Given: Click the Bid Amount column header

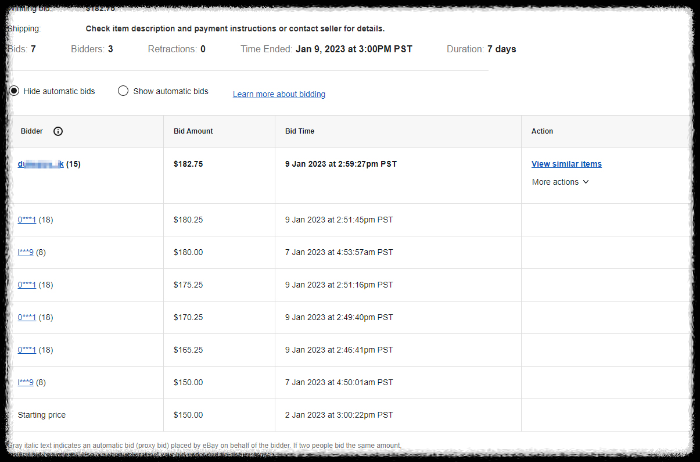Looking at the screenshot, I should [193, 131].
